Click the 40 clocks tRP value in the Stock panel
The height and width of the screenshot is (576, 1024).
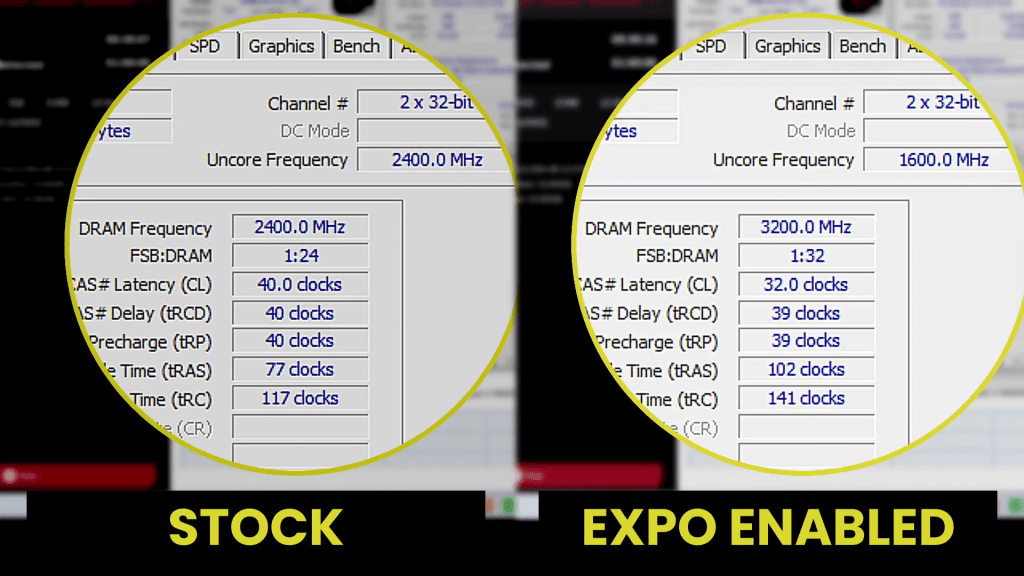coord(300,341)
